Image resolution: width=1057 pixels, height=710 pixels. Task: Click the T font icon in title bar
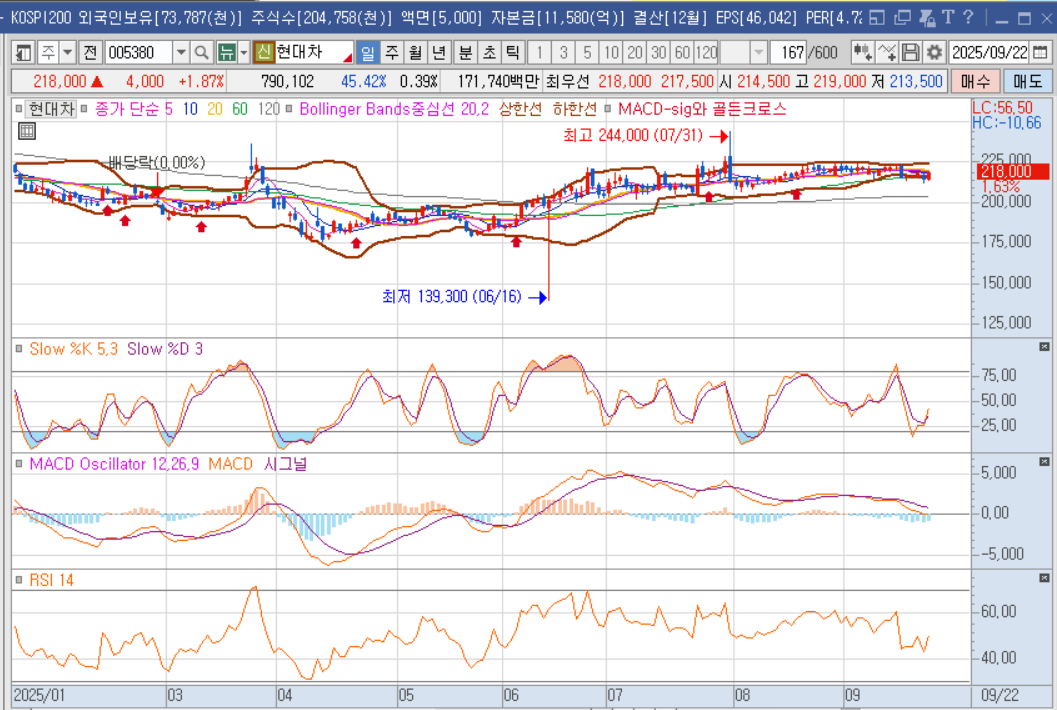948,17
